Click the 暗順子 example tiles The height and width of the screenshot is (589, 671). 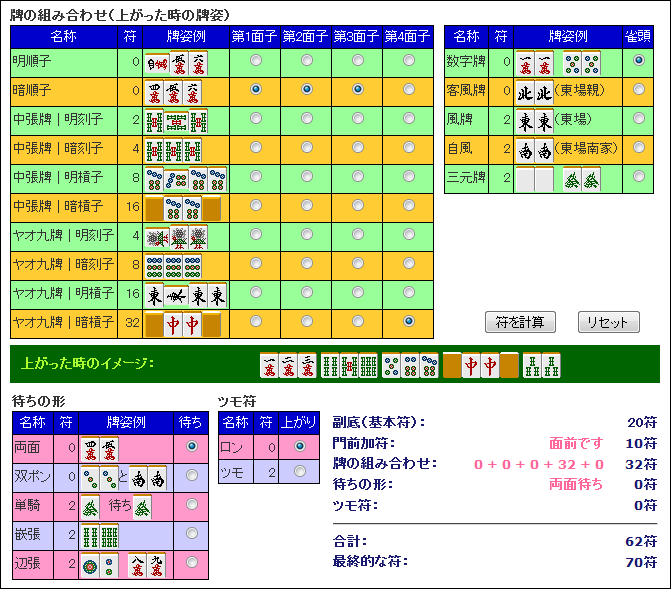click(x=173, y=92)
